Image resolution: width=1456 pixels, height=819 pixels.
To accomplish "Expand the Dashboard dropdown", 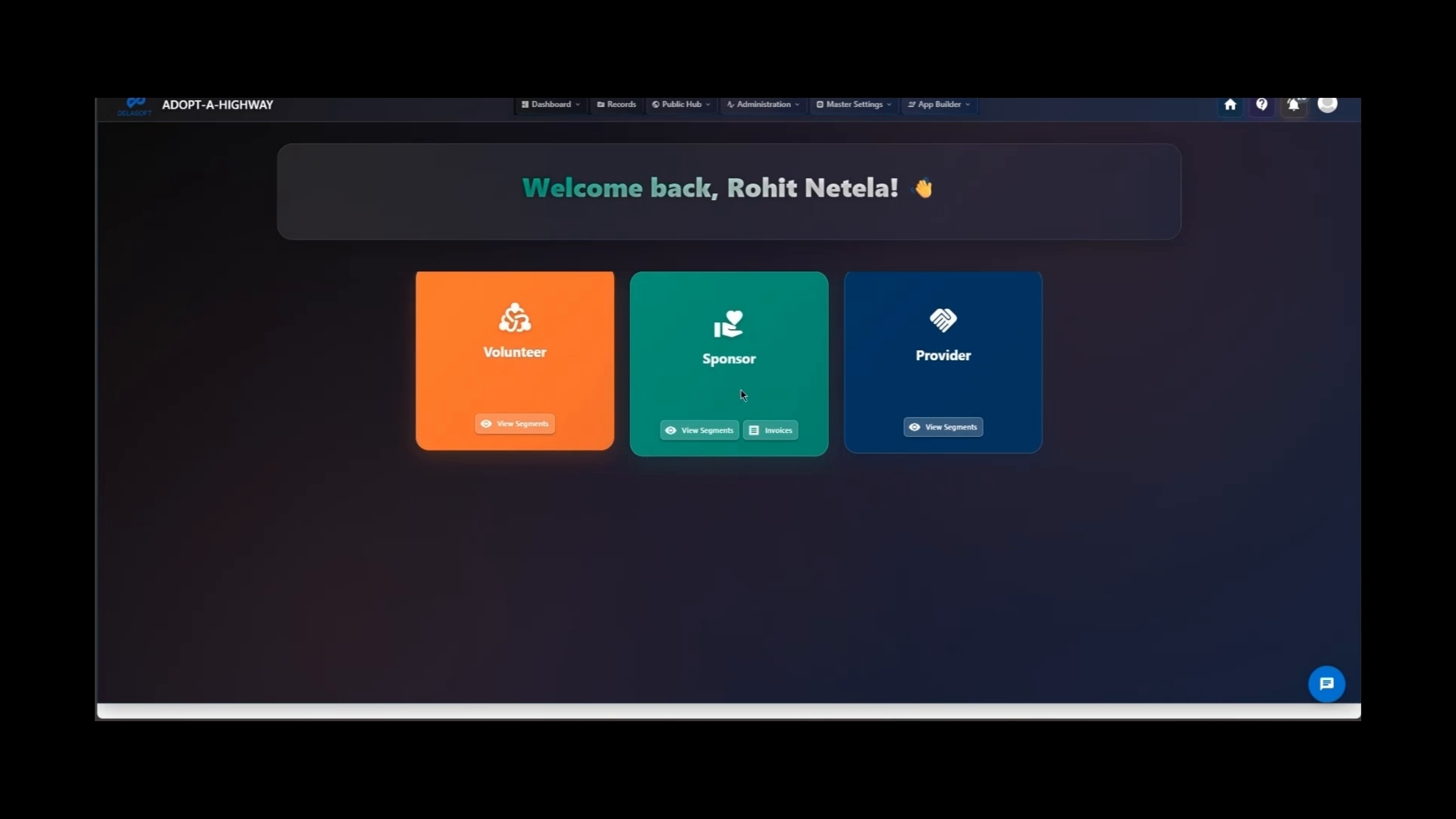I will pos(550,105).
